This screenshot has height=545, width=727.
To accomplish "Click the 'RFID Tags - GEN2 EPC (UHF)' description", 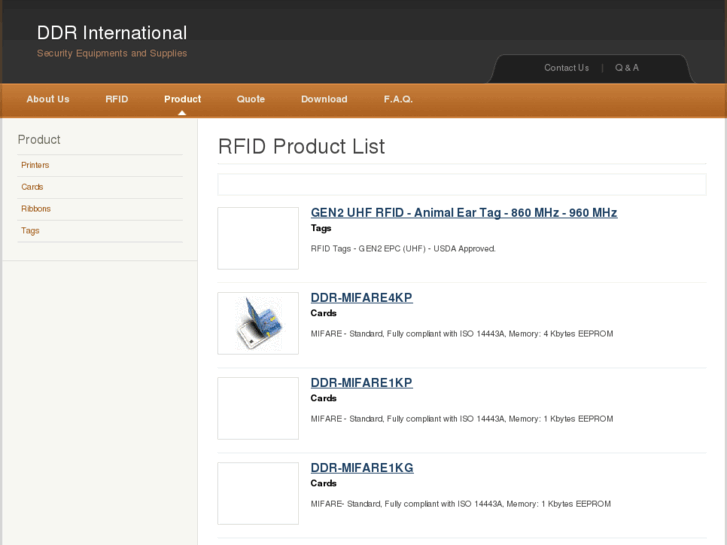I will click(403, 249).
